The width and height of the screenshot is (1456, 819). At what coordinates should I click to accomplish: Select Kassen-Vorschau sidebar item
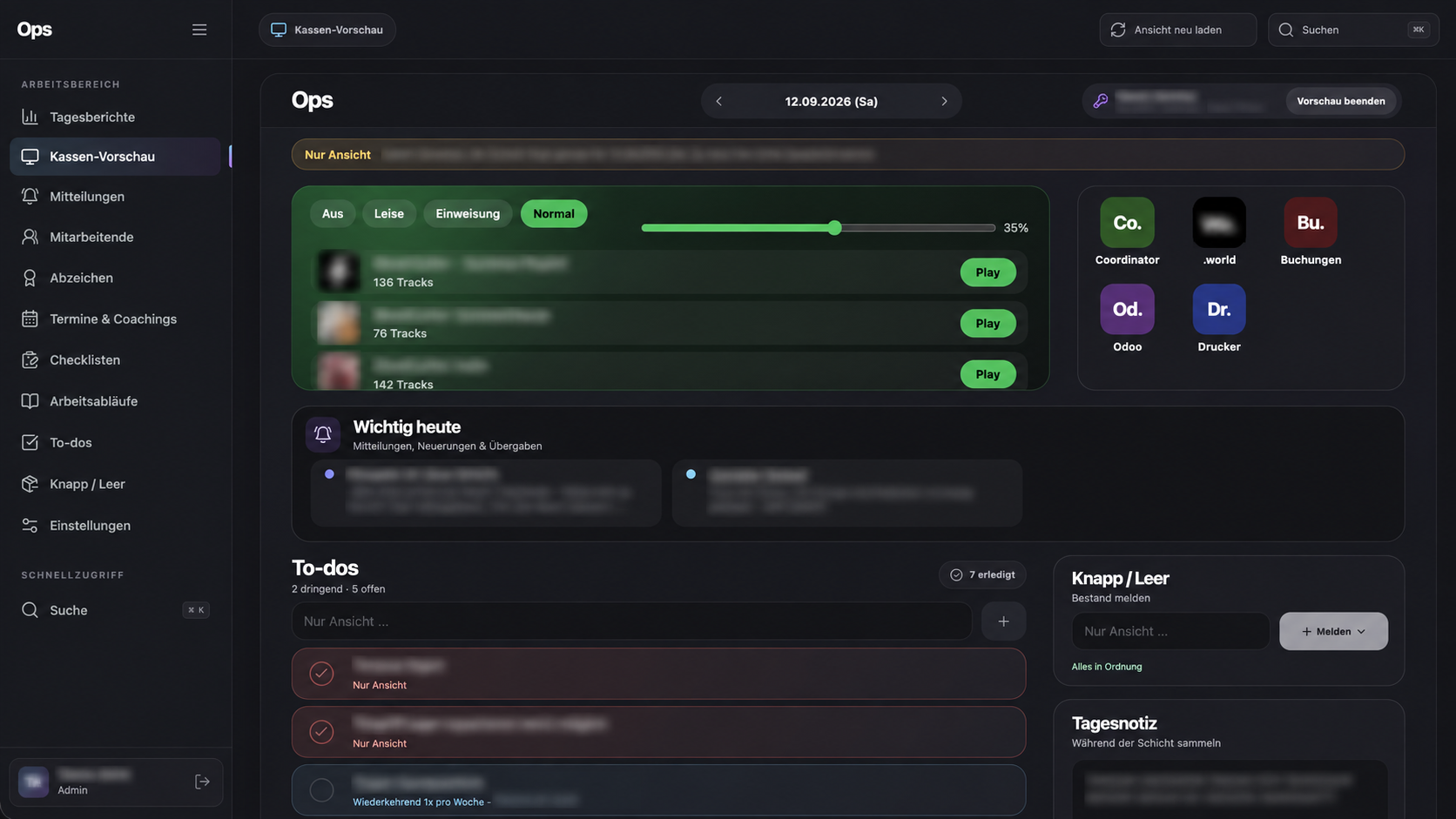[x=116, y=157]
